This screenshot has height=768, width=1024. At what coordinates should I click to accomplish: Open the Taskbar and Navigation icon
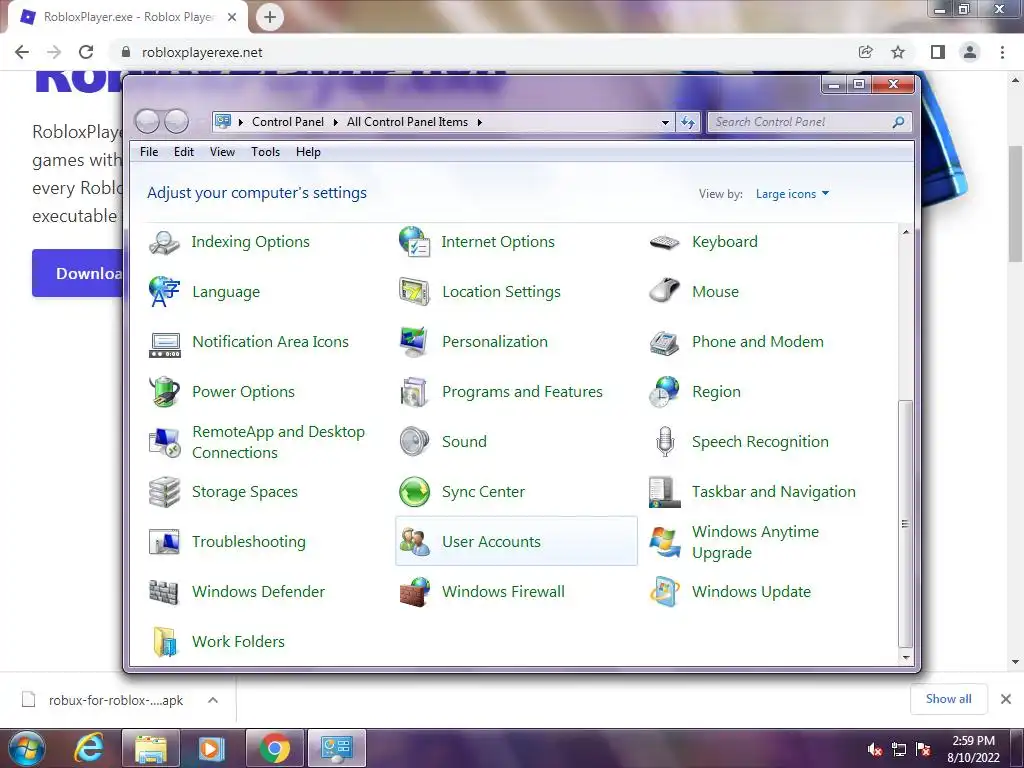(x=664, y=492)
